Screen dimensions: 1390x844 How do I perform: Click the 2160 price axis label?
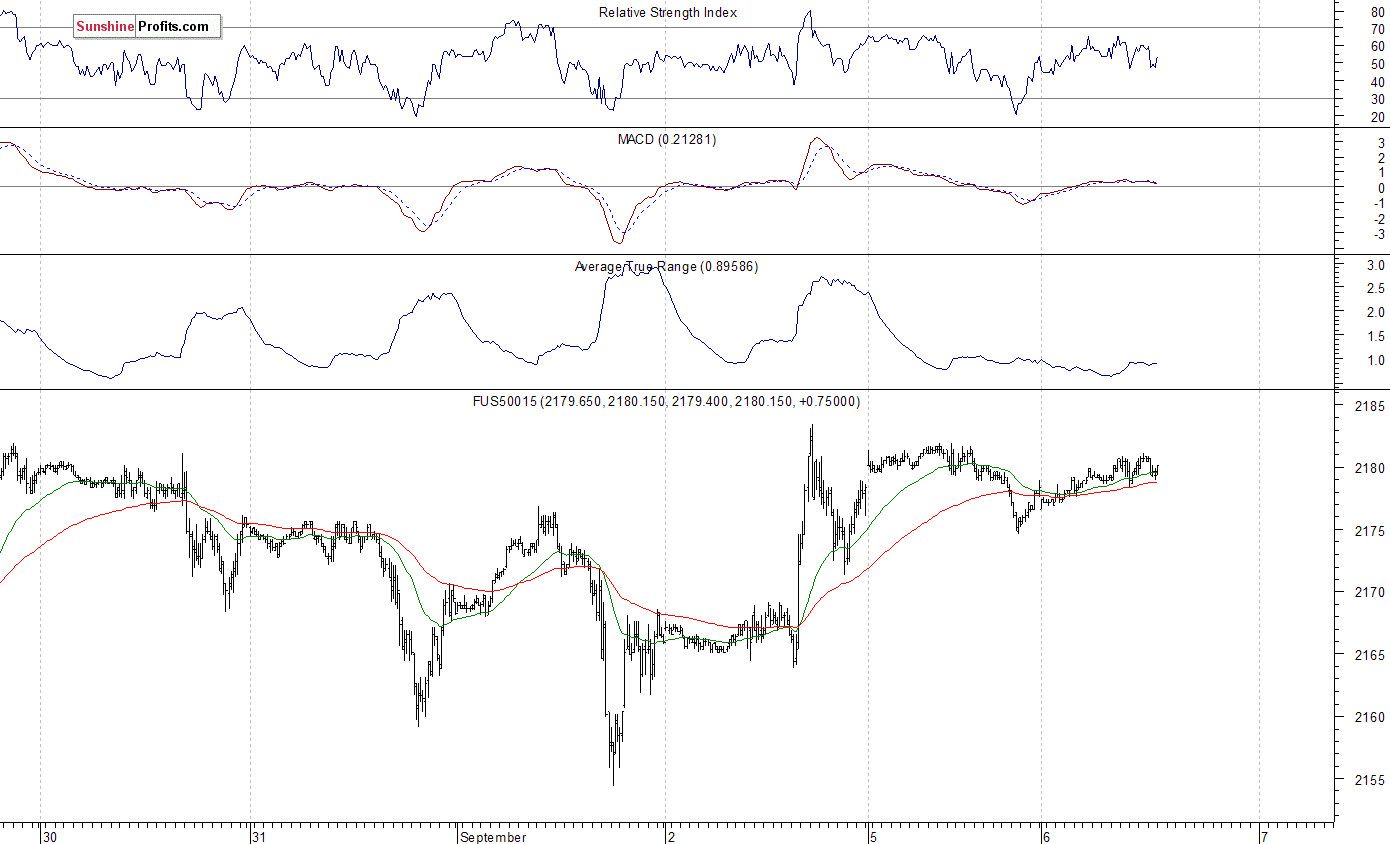(x=1370, y=717)
